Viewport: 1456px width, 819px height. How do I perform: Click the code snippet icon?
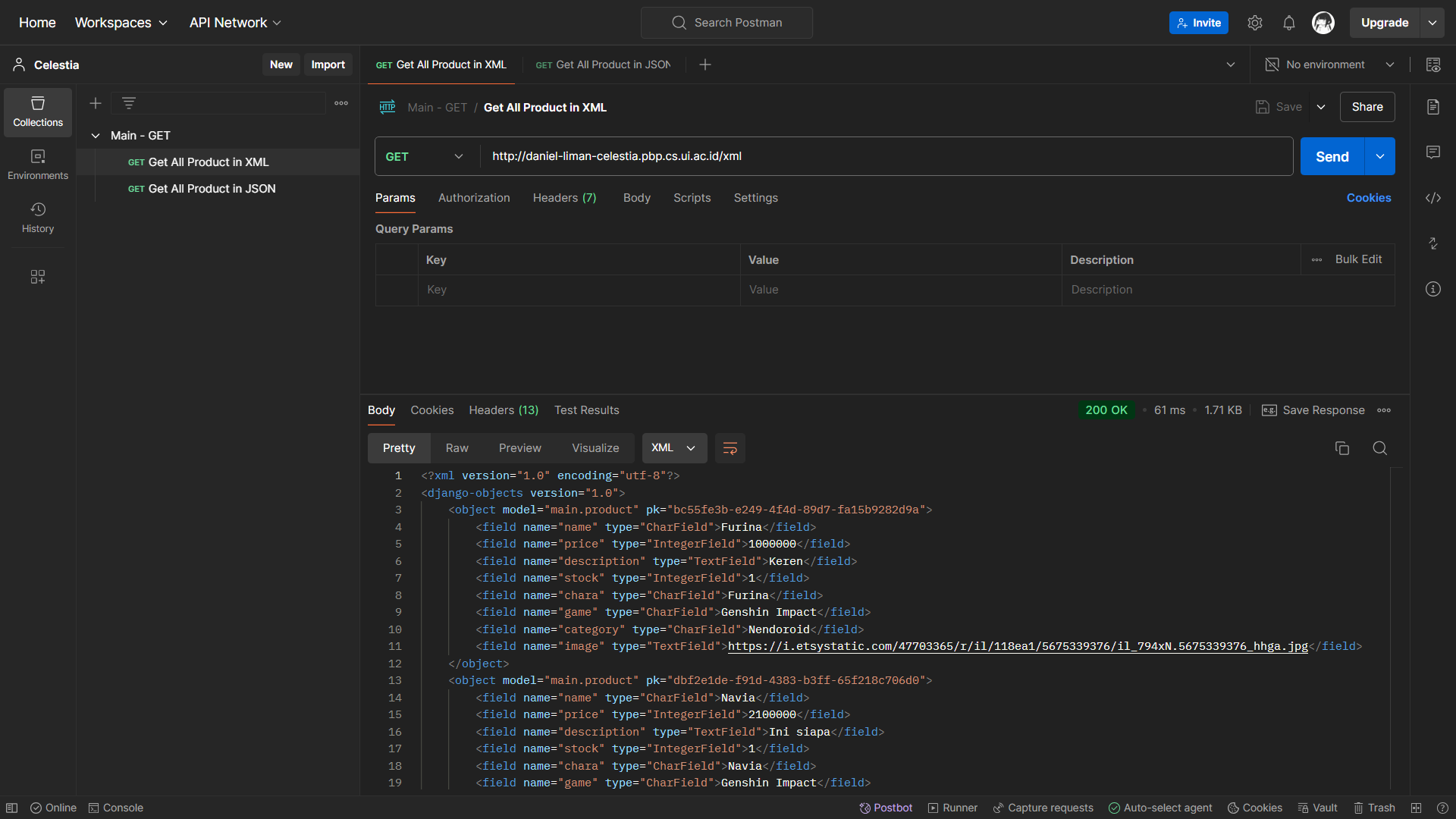pos(1432,198)
